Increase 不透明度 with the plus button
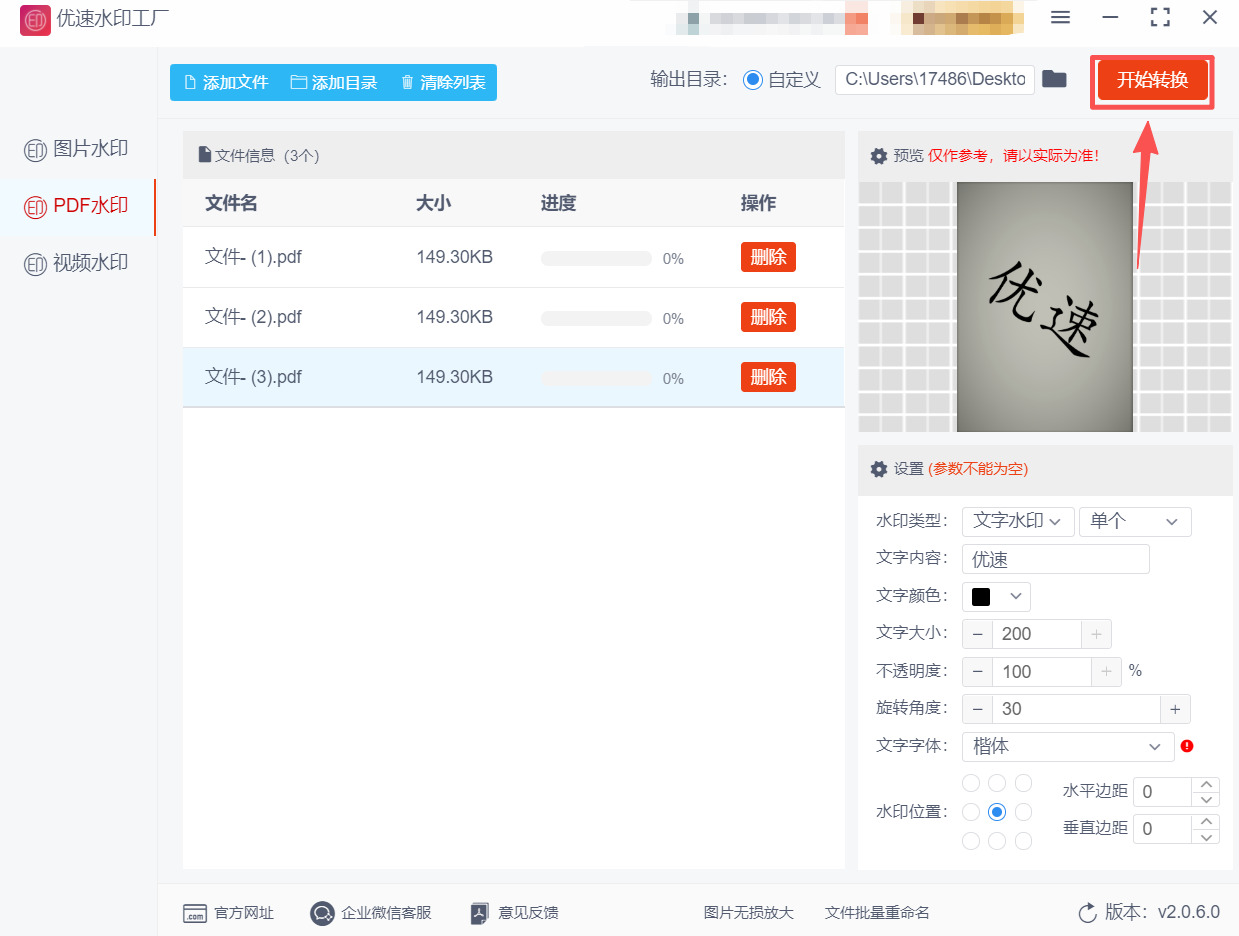 1106,672
